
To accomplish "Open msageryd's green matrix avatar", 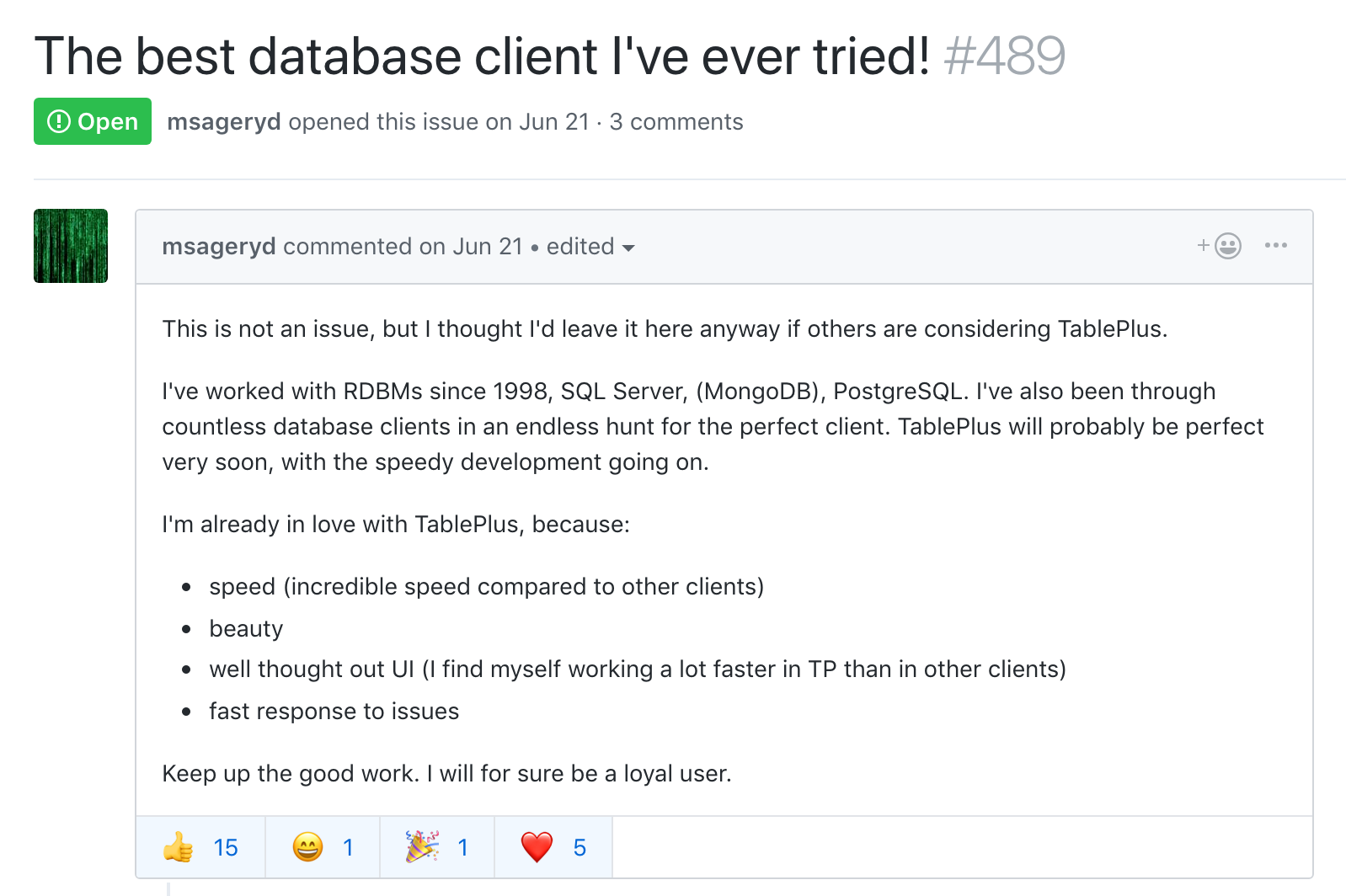I will point(71,246).
